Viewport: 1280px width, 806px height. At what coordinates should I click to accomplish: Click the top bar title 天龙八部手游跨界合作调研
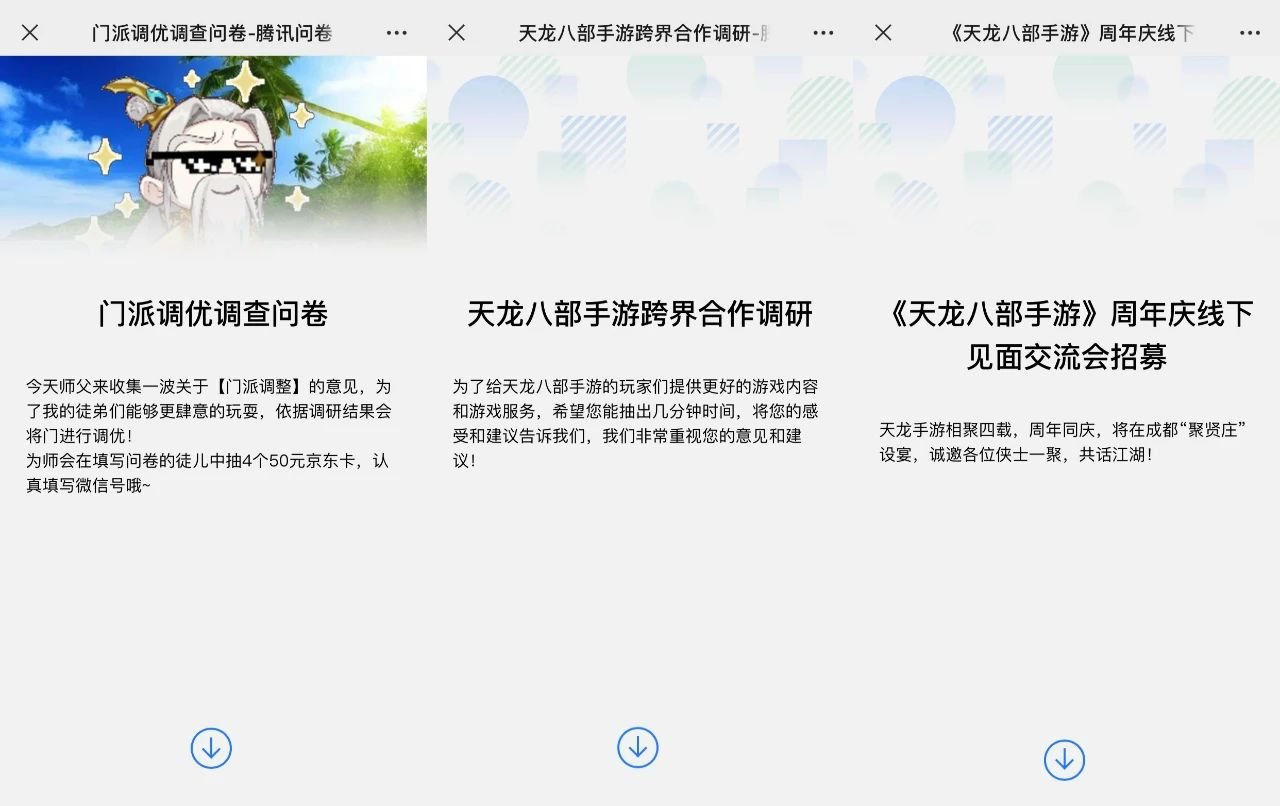pos(642,33)
